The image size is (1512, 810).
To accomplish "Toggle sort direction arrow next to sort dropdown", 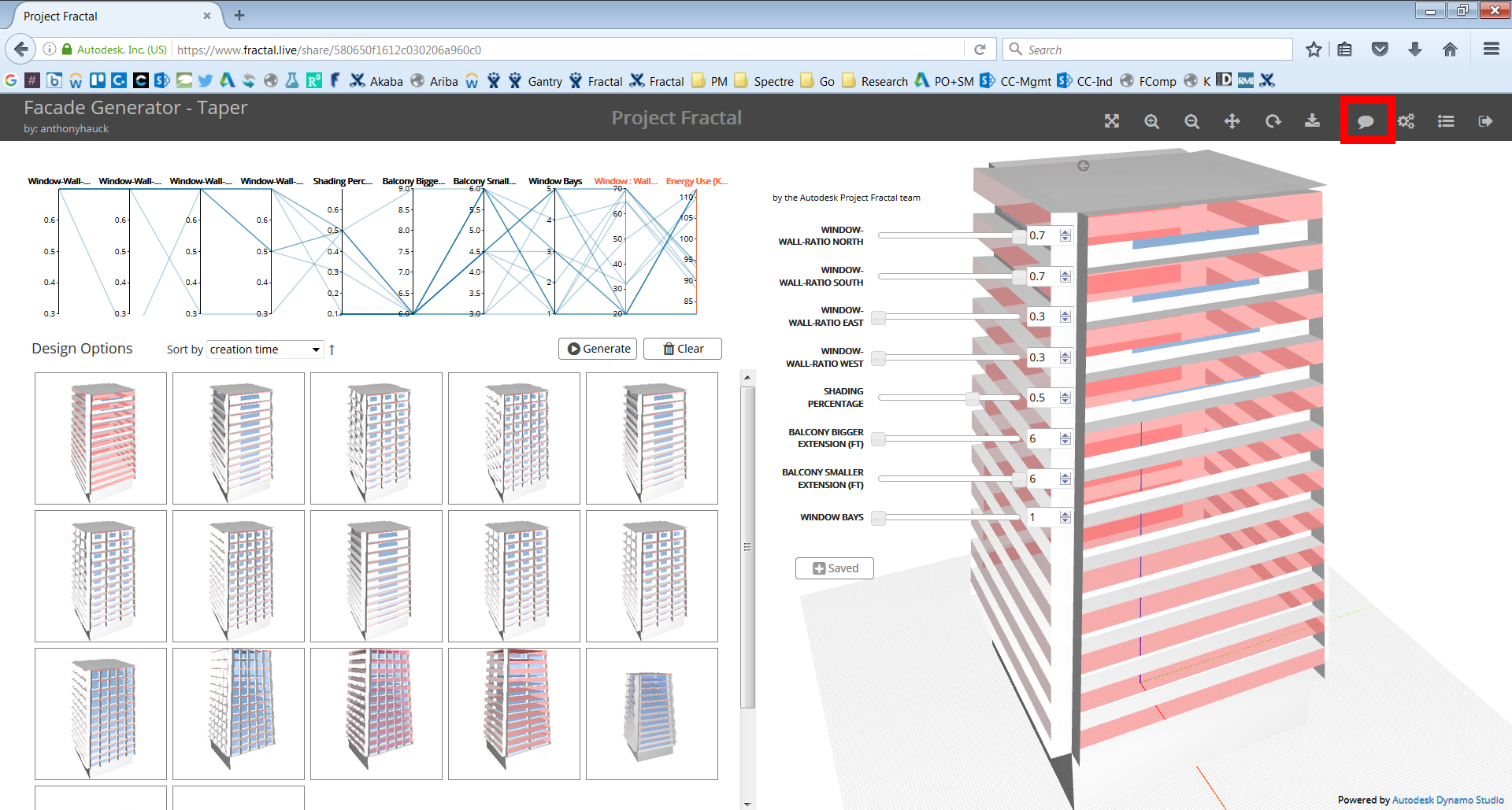I will (x=332, y=350).
